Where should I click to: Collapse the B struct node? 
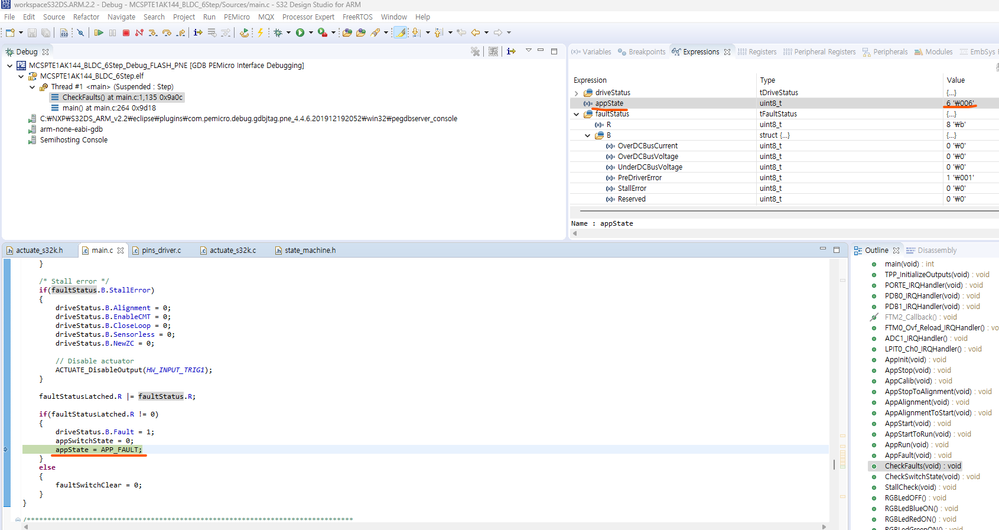tap(587, 136)
